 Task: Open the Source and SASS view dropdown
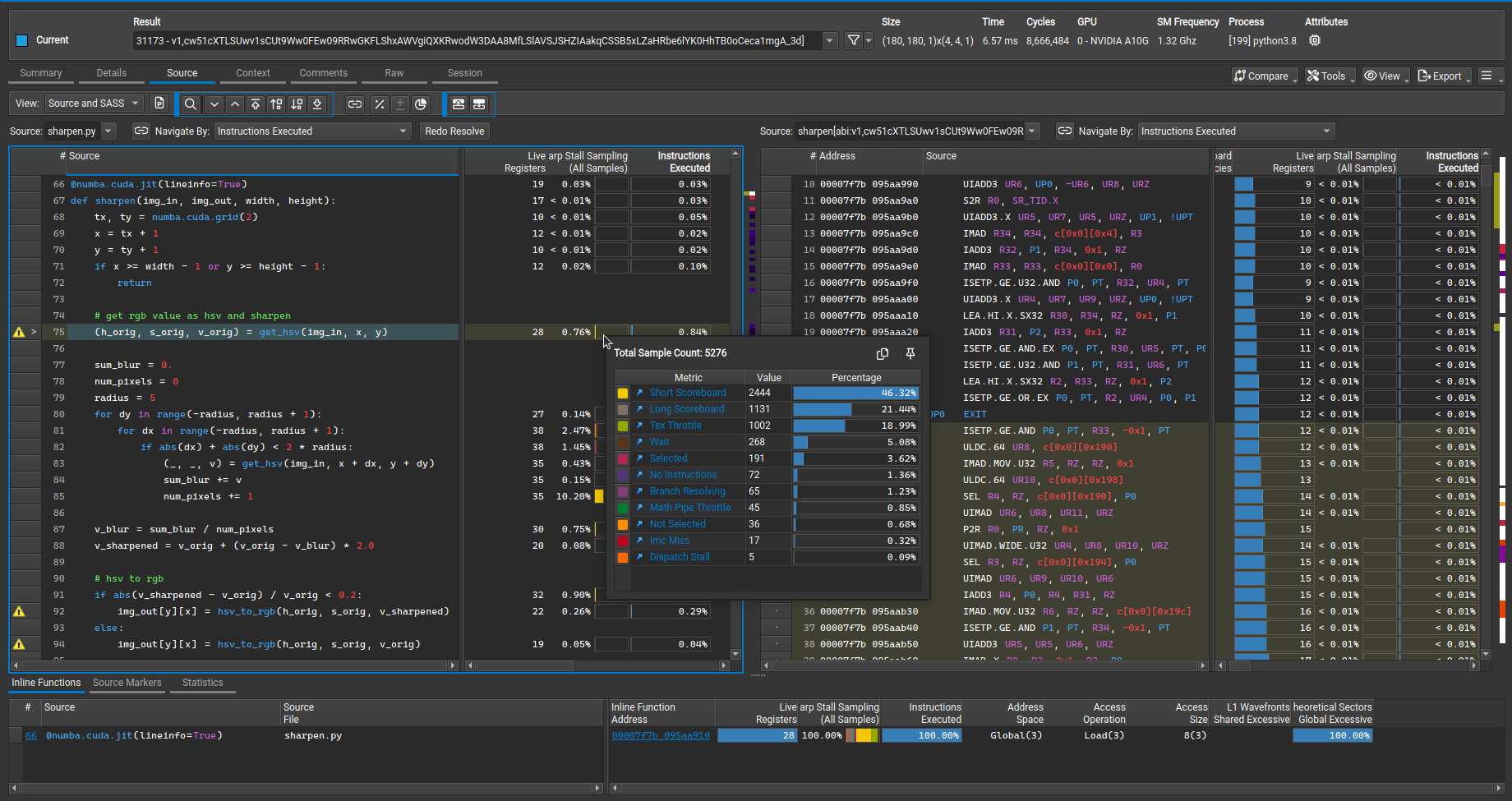(94, 103)
